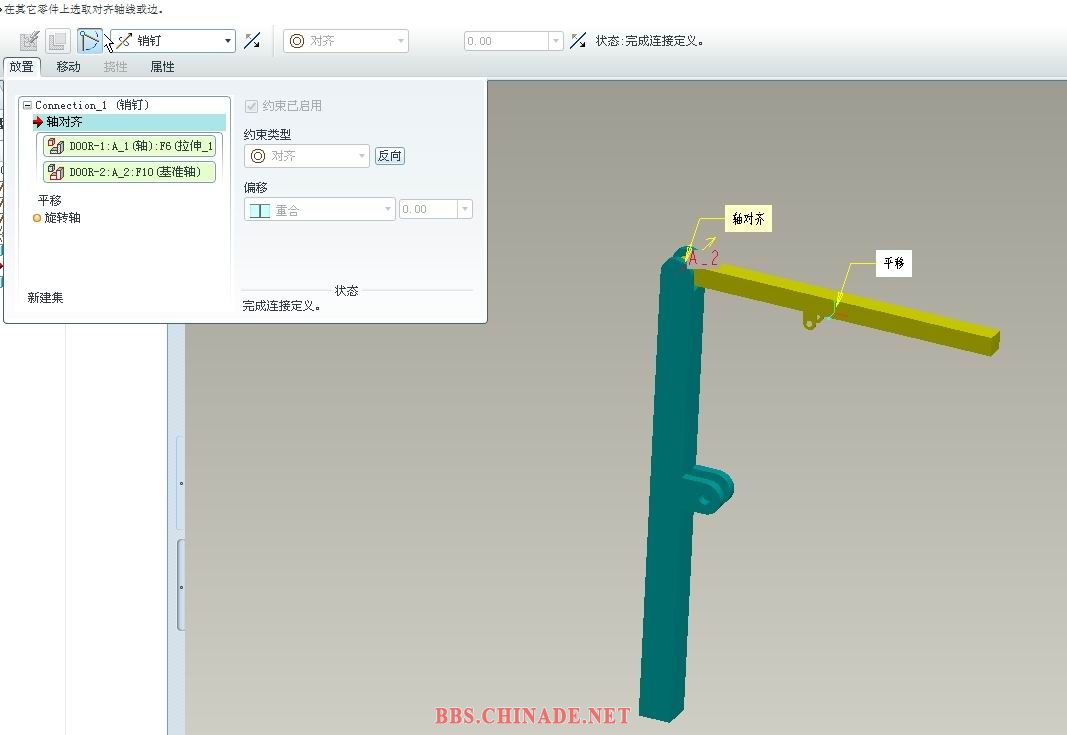Switch to the 移动 tab

(x=68, y=67)
